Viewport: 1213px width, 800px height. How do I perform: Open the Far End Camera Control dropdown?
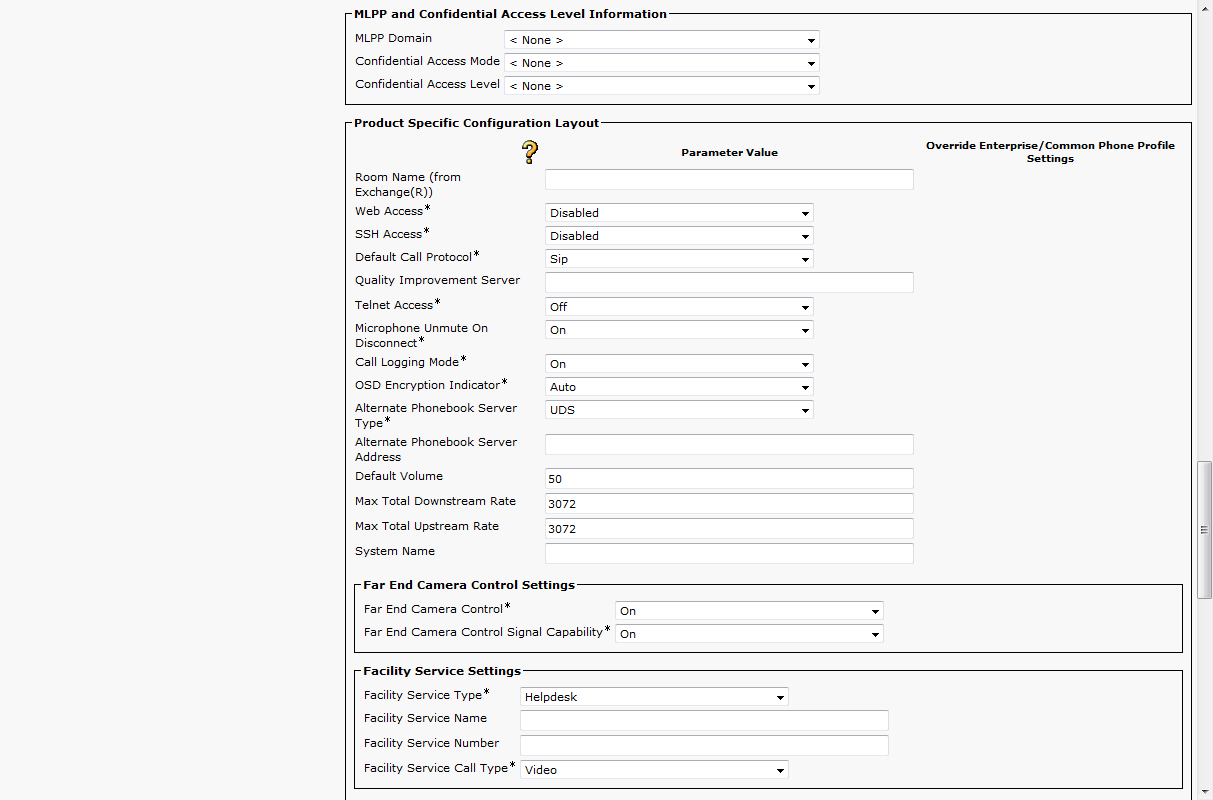click(x=749, y=611)
